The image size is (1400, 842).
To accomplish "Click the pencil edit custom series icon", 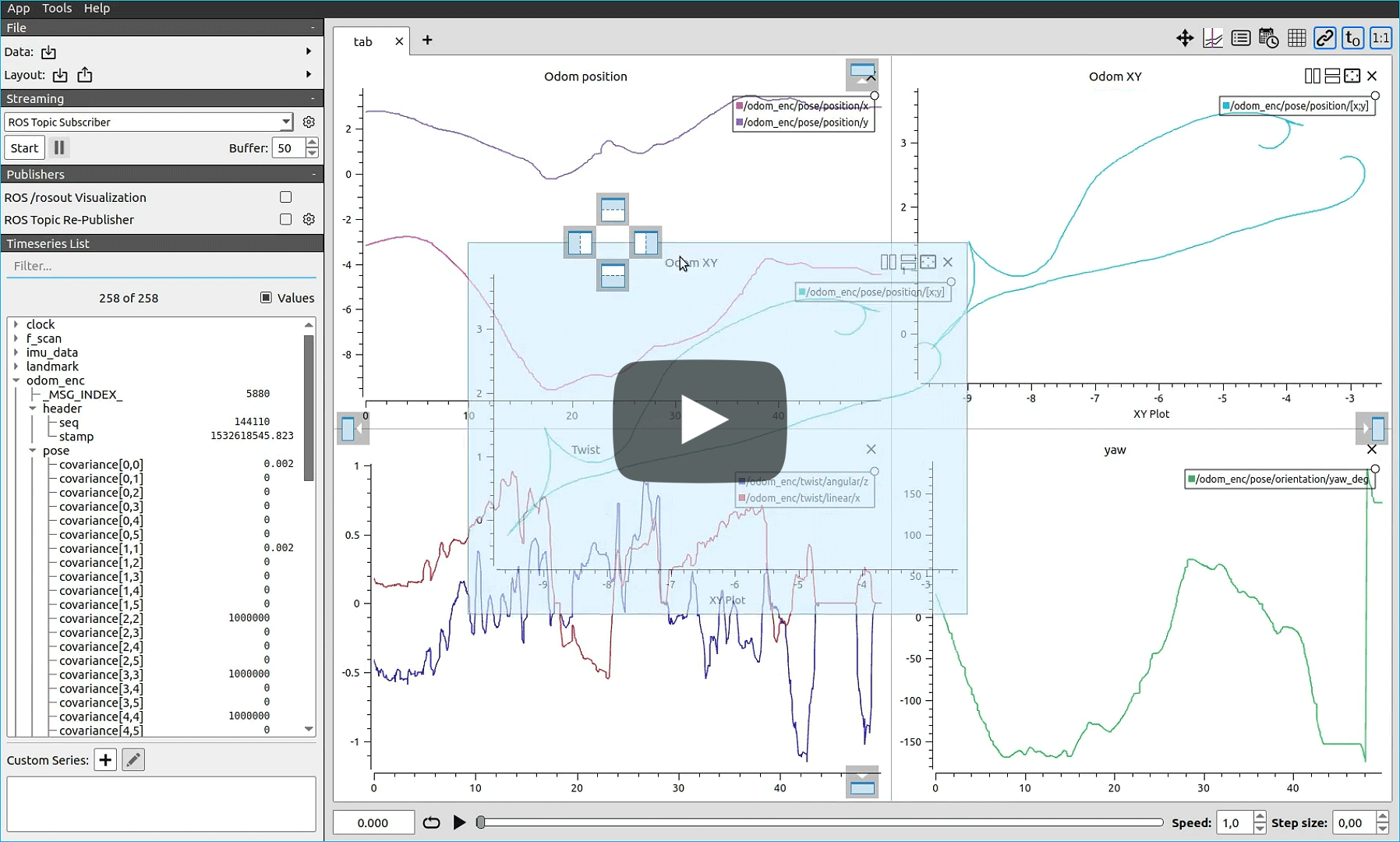I will (133, 760).
